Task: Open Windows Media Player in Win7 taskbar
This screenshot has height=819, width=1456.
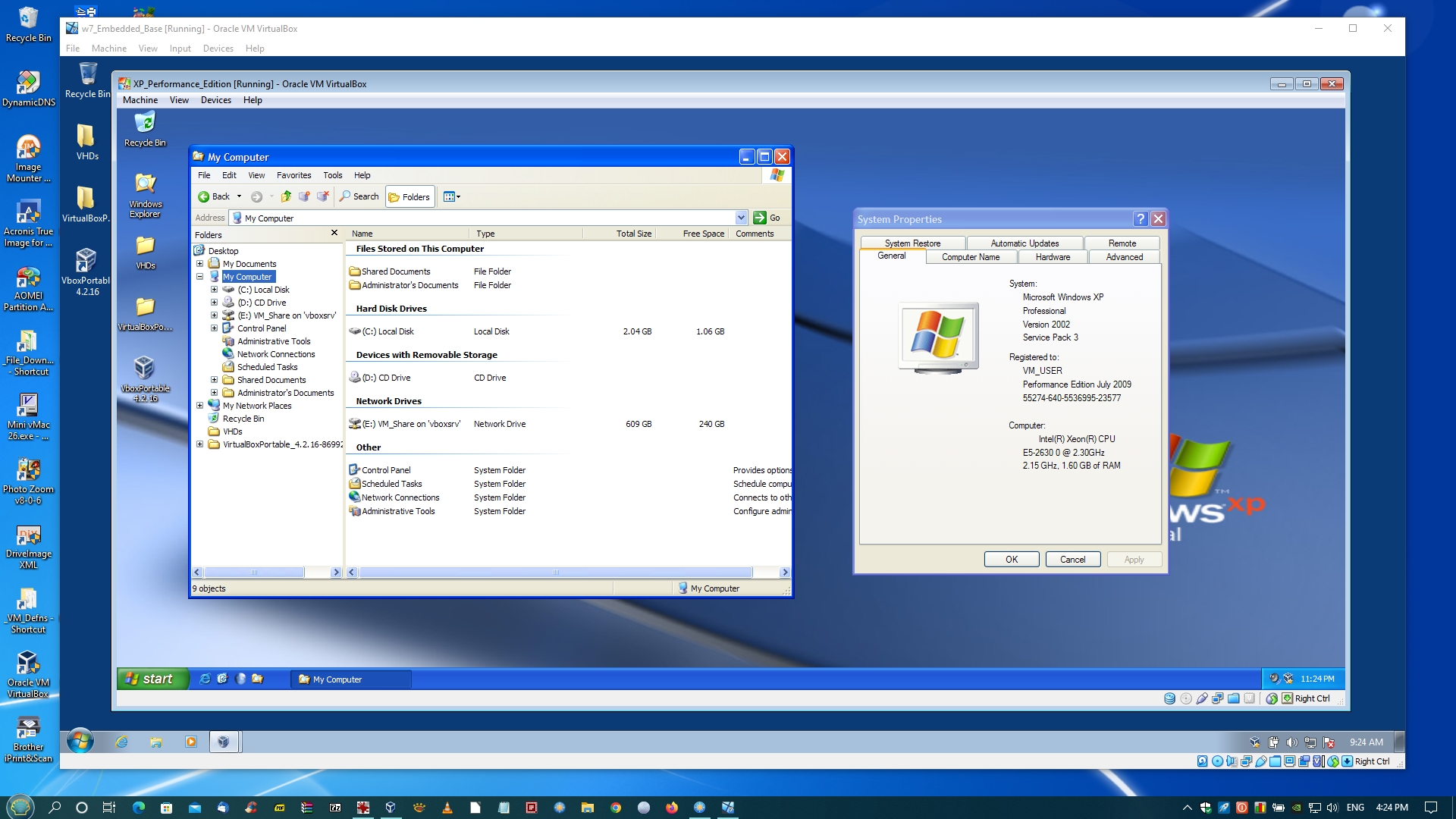Action: 191,742
